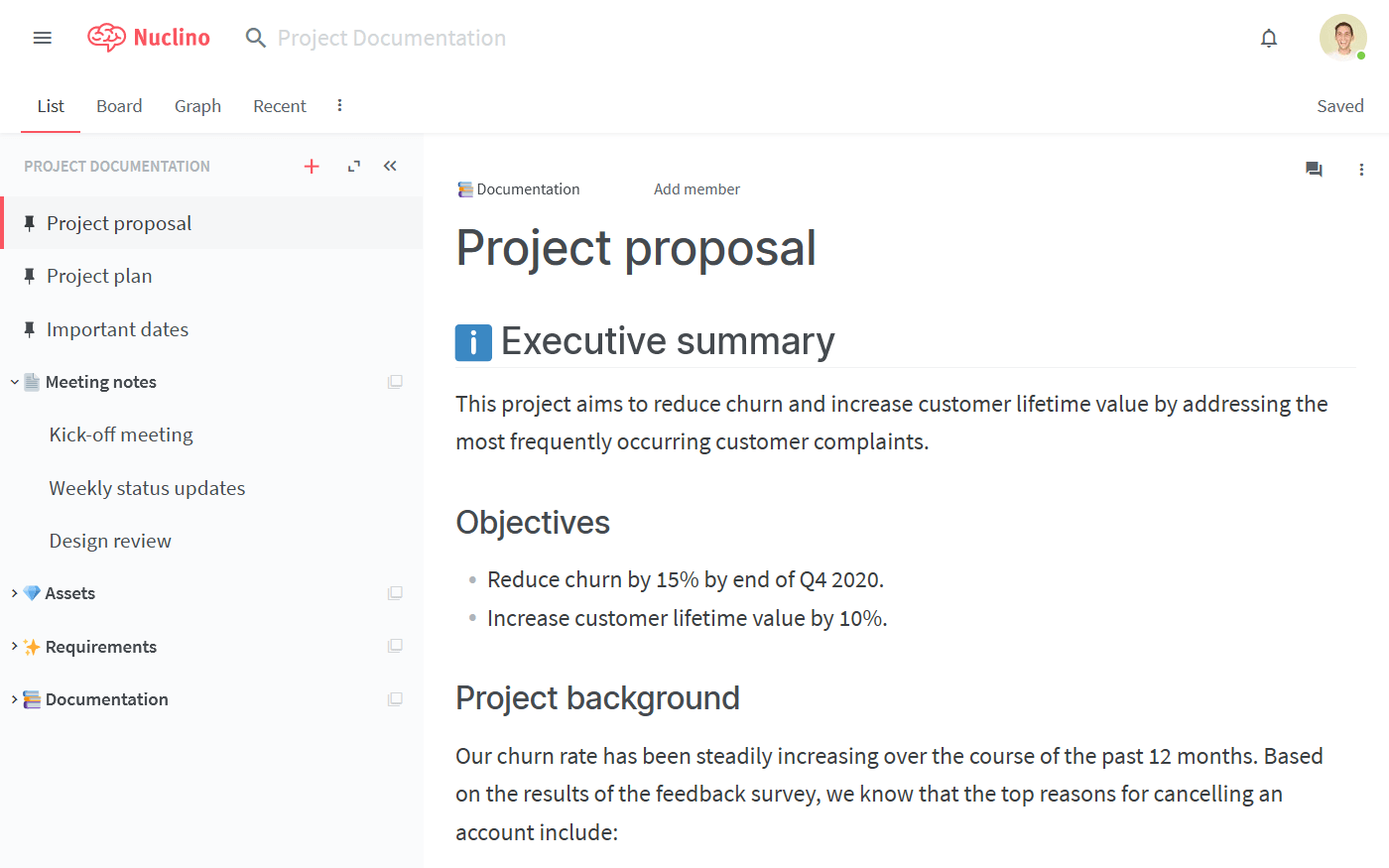Open the user profile avatar

pos(1342,38)
